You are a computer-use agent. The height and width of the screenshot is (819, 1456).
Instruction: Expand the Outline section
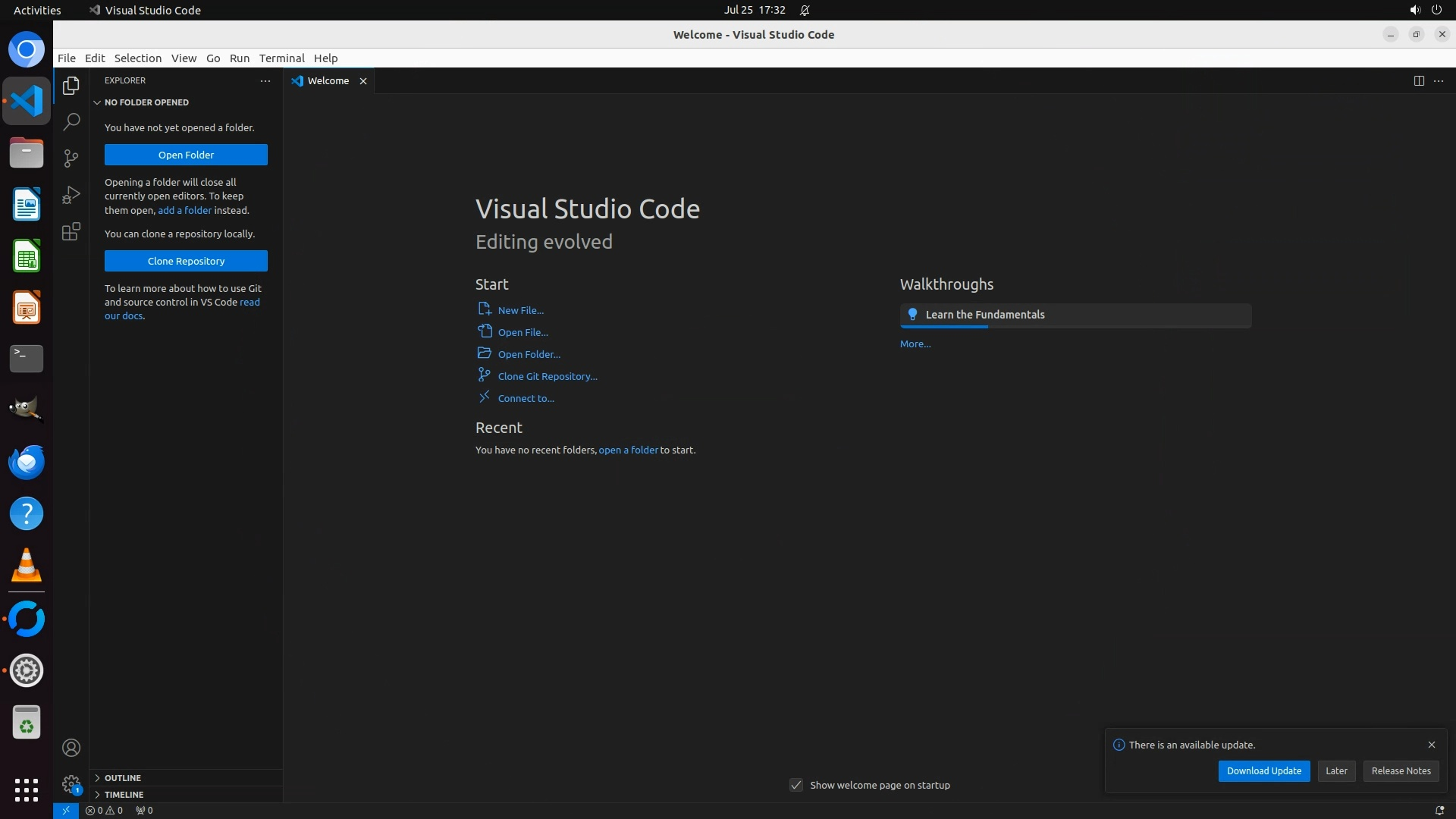[x=123, y=778]
